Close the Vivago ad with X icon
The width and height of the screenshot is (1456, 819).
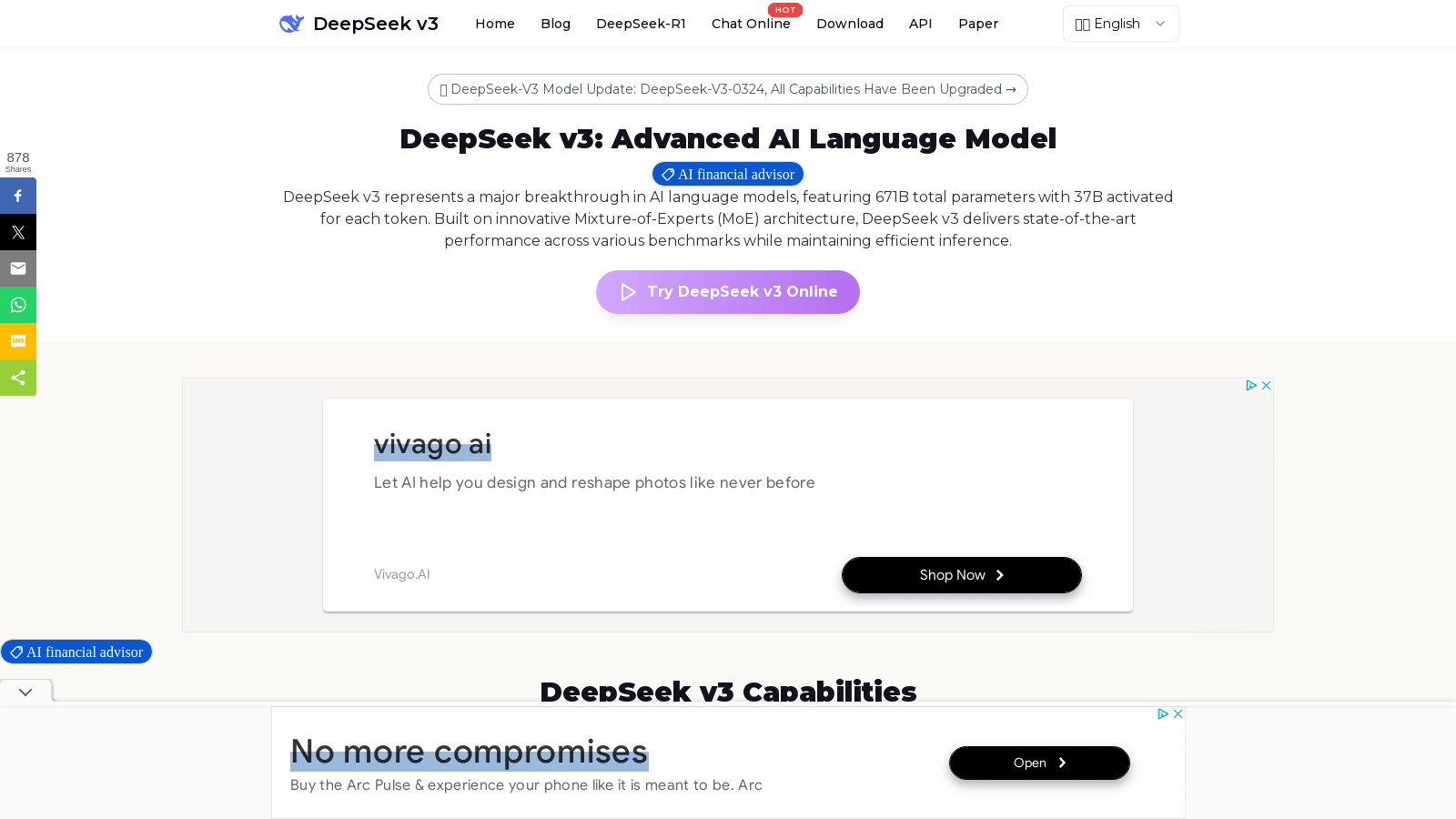1266,386
